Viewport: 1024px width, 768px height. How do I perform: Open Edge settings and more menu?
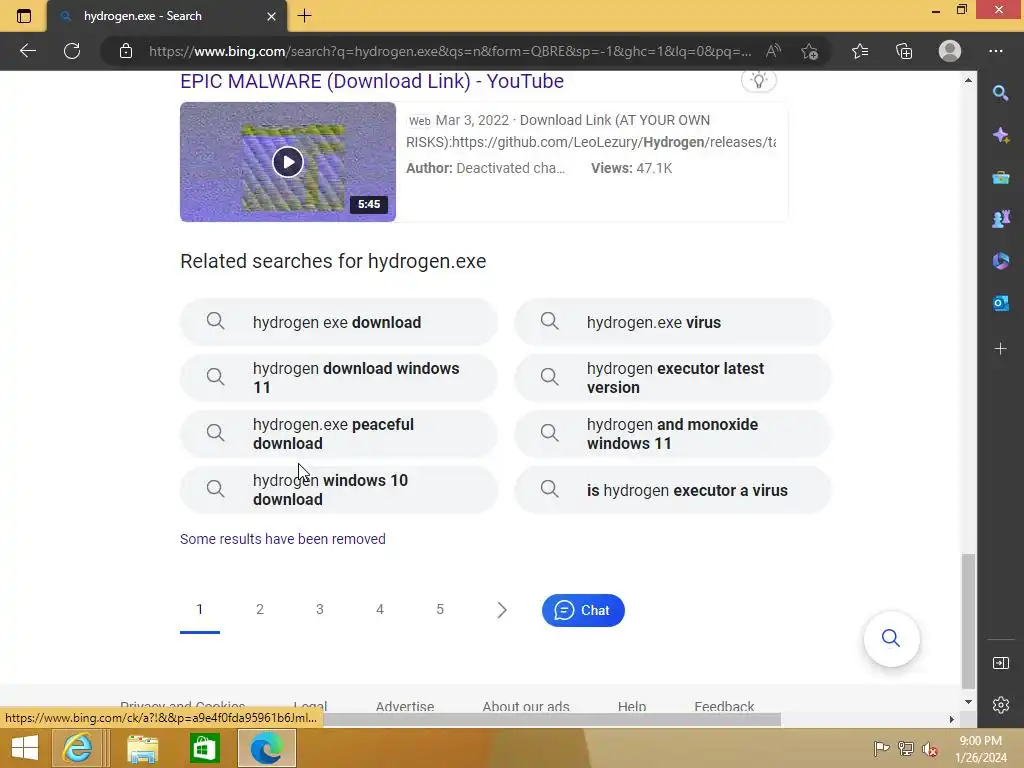[x=995, y=51]
